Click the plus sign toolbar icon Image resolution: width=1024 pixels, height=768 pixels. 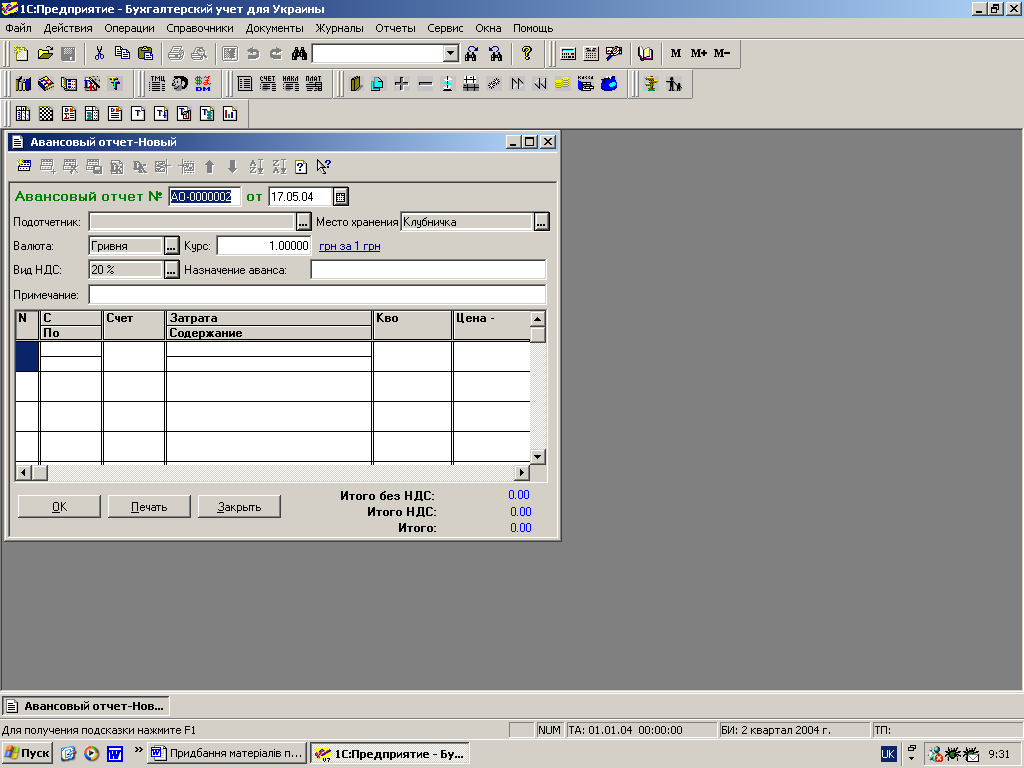(402, 84)
